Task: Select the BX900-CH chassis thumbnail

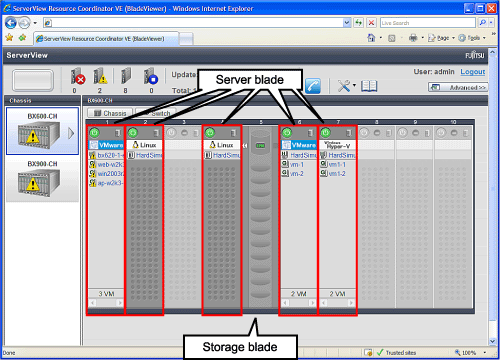Action: 42,180
